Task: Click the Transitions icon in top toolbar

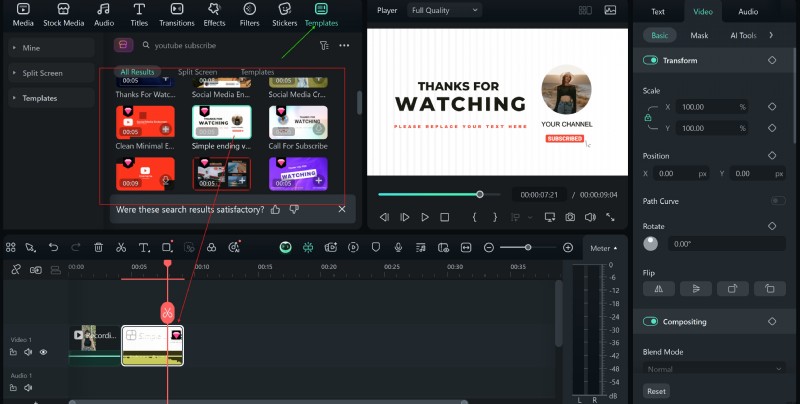Action: [x=176, y=13]
